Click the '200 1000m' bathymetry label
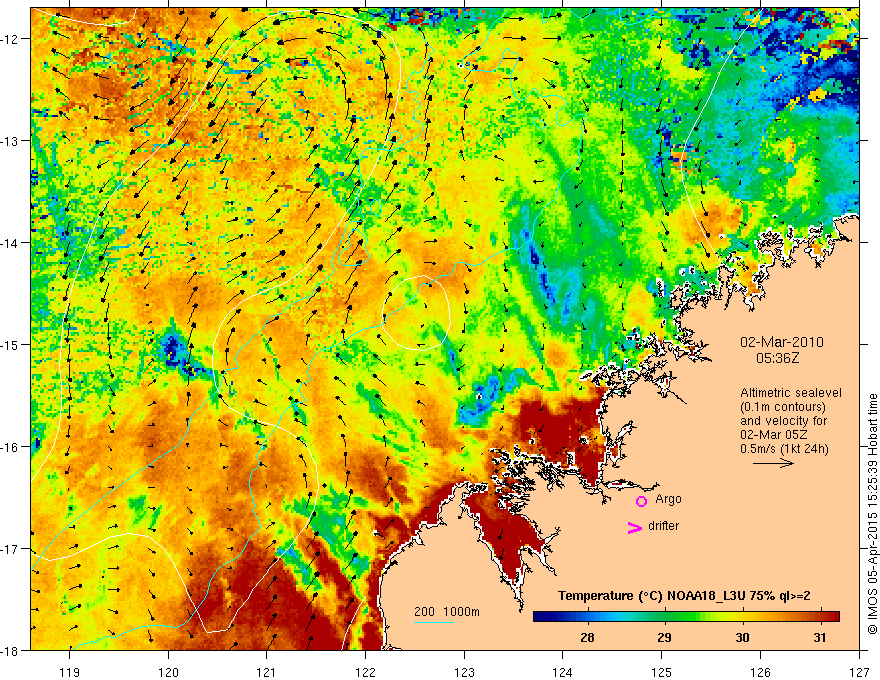 447,612
